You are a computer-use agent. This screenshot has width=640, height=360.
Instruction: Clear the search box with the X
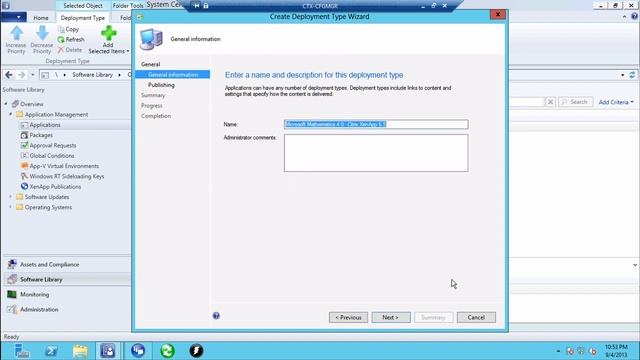550,102
